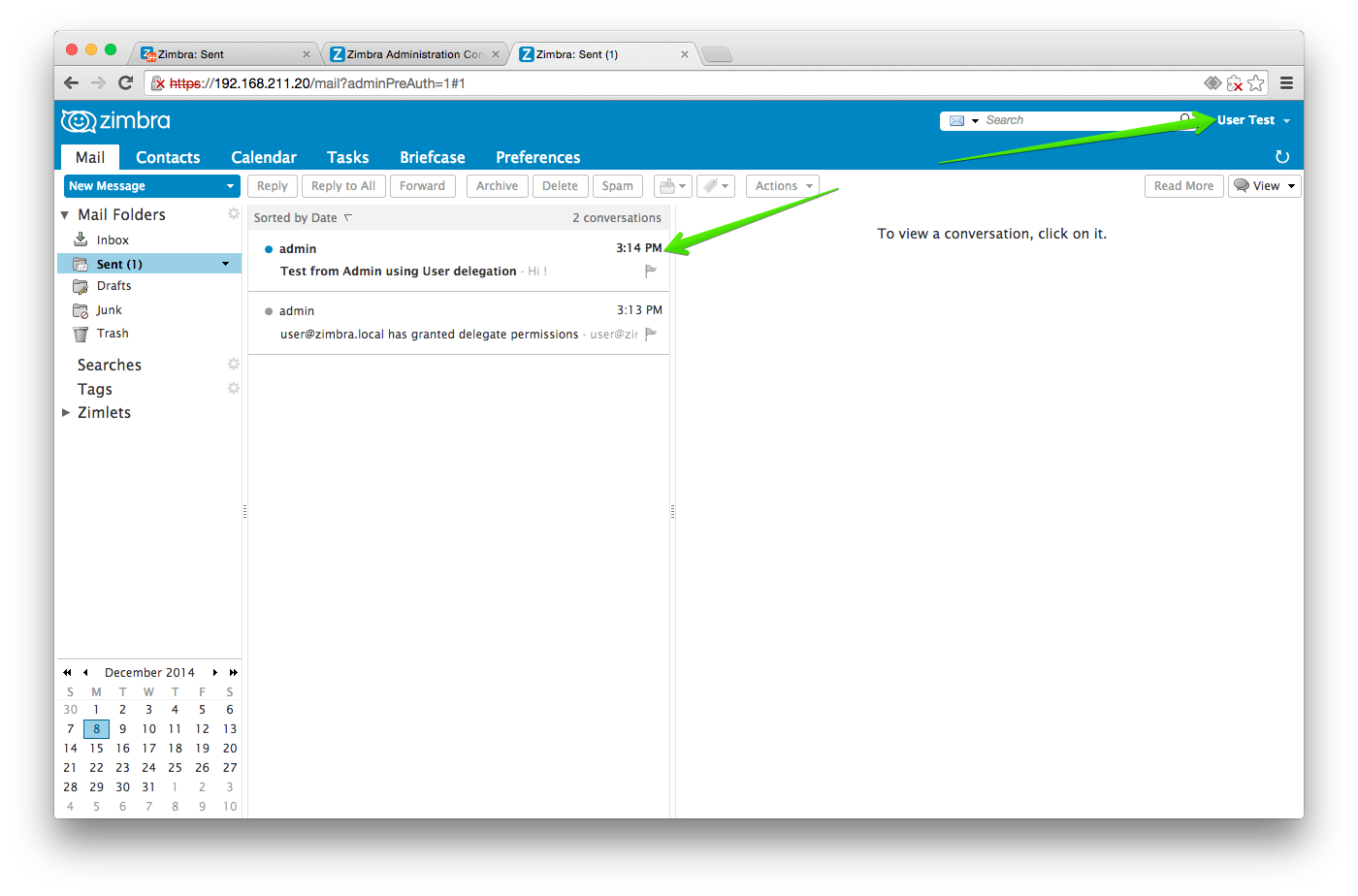Toggle read status dot on 3:14 PM message

click(x=269, y=249)
